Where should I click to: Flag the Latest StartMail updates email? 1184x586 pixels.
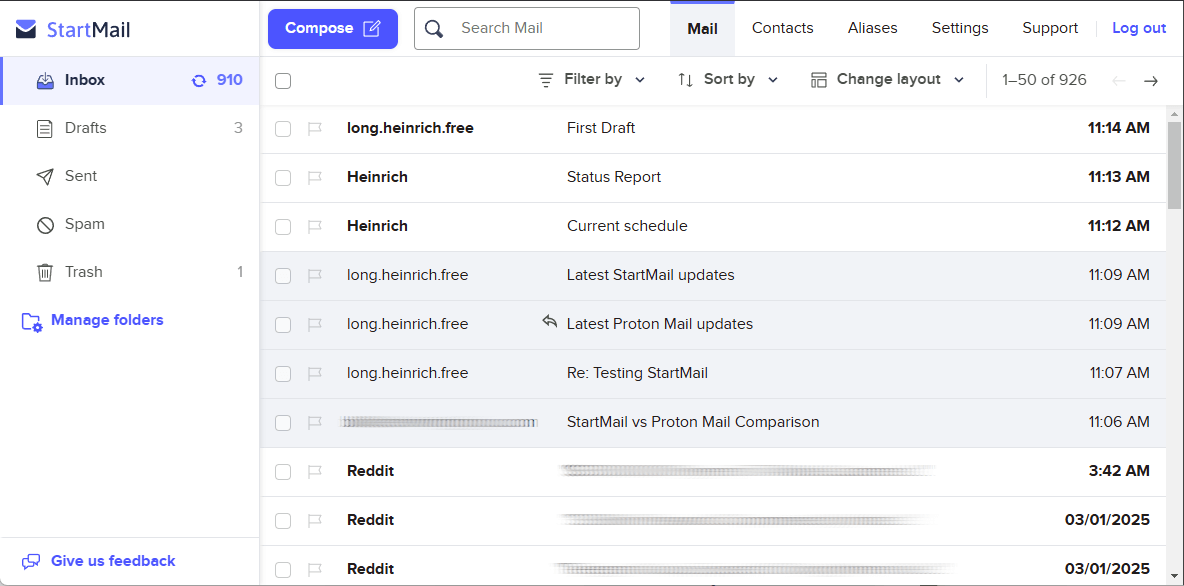point(315,276)
